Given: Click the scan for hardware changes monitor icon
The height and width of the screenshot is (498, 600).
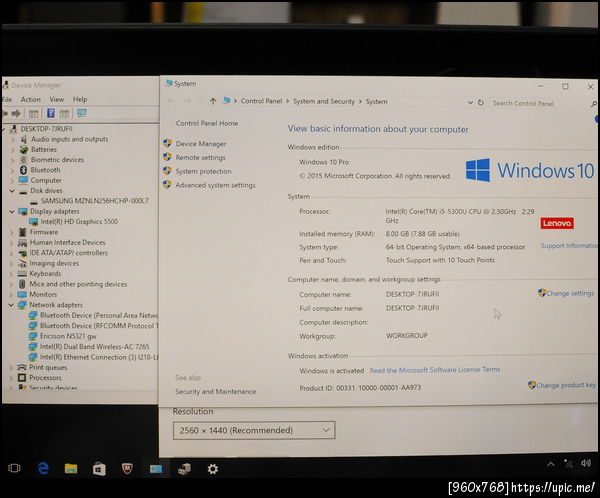Looking at the screenshot, I should pyautogui.click(x=82, y=113).
